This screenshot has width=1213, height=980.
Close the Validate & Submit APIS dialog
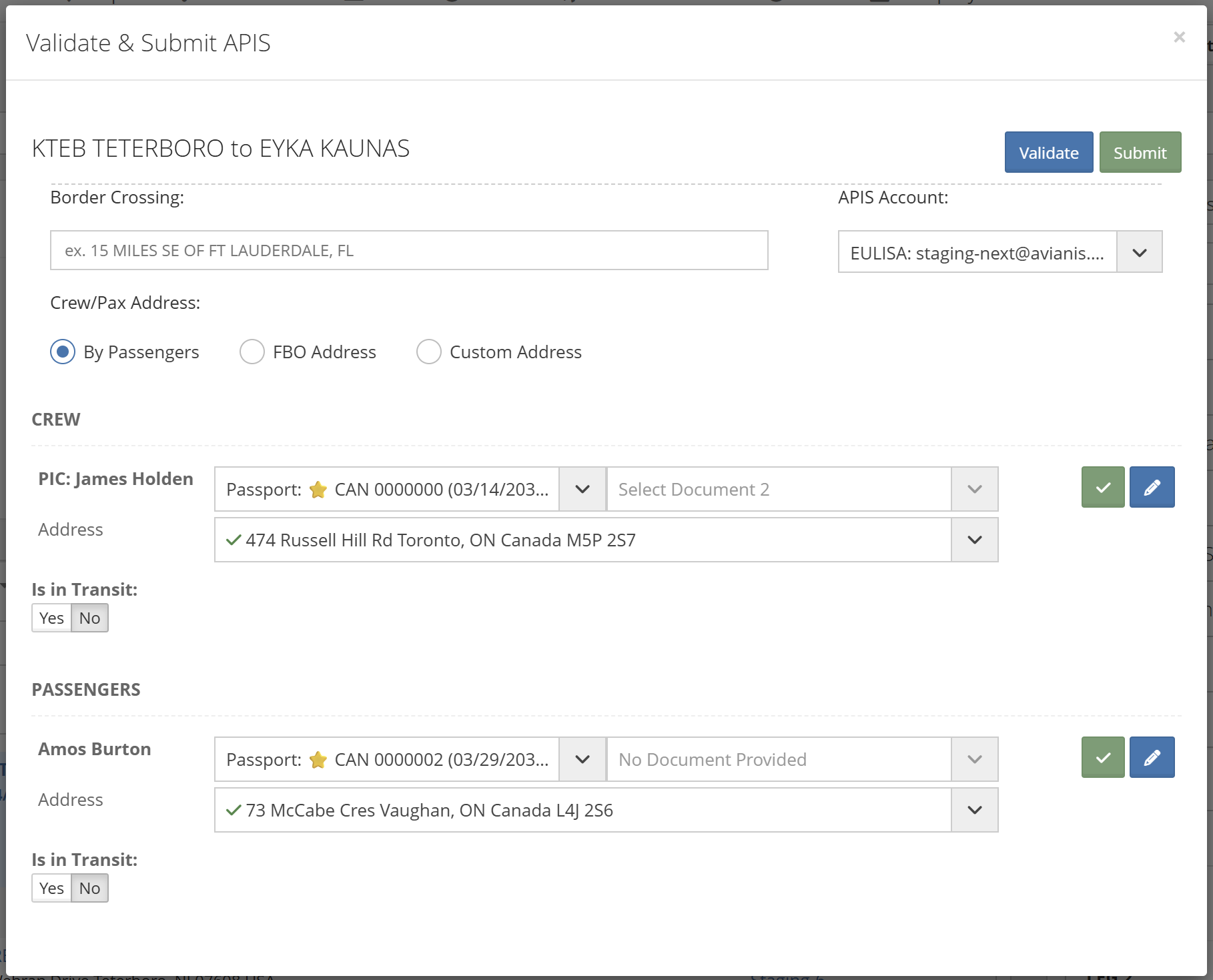[1179, 37]
